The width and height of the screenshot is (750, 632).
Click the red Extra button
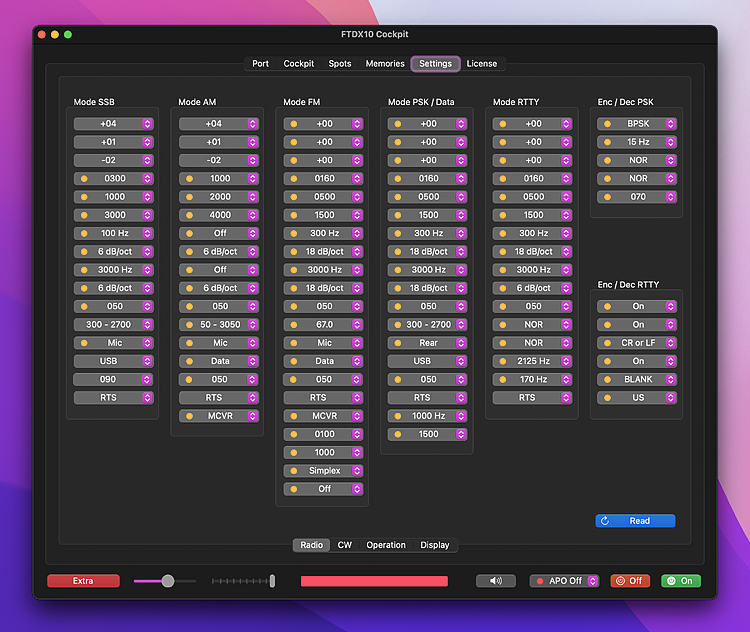83,581
